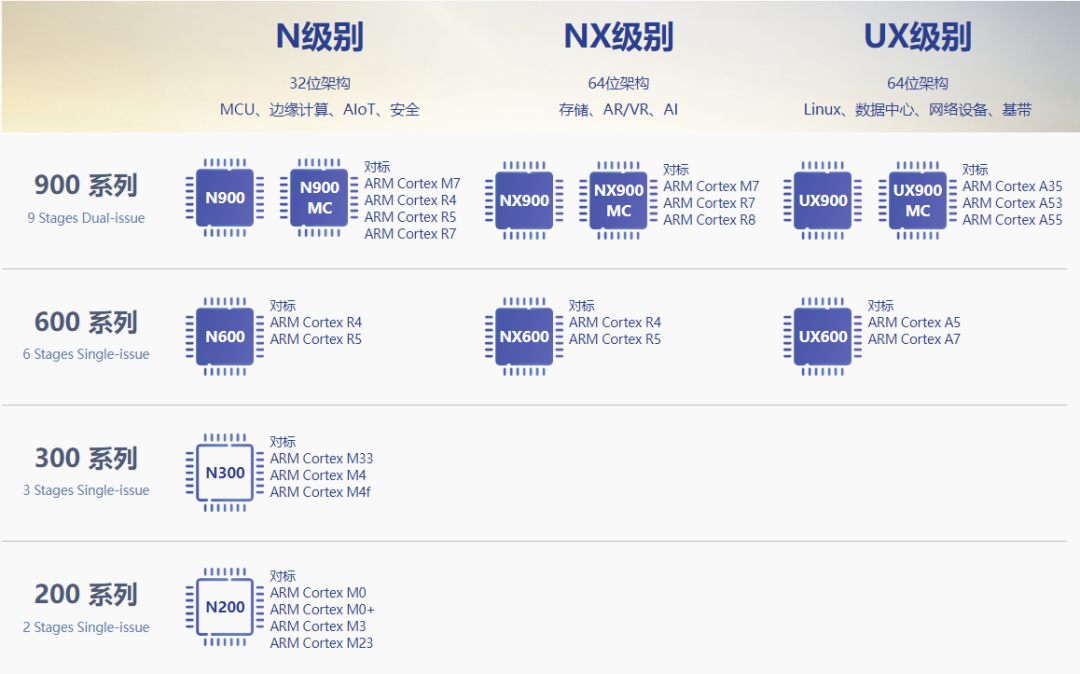Click 'ARM Cortex R5' beside N600
The image size is (1080, 674).
316,339
